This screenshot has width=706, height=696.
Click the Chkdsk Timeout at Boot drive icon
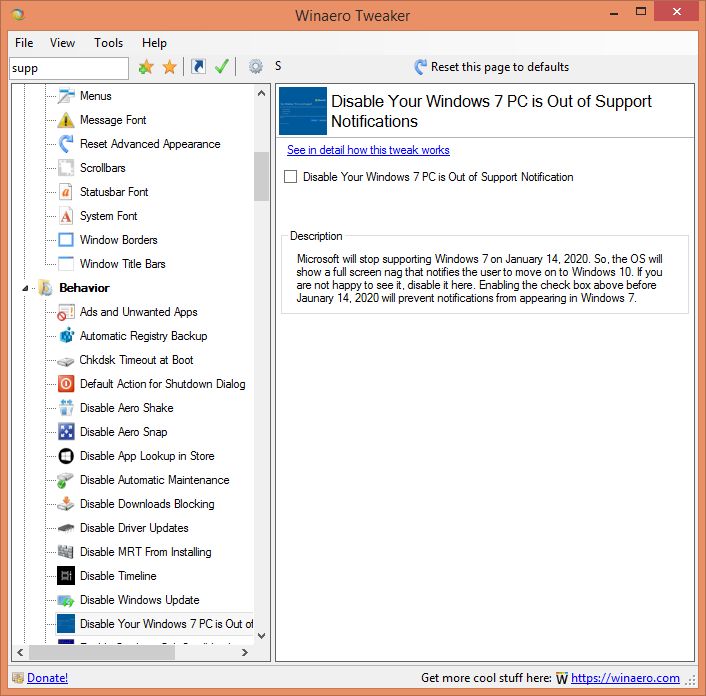(x=66, y=360)
